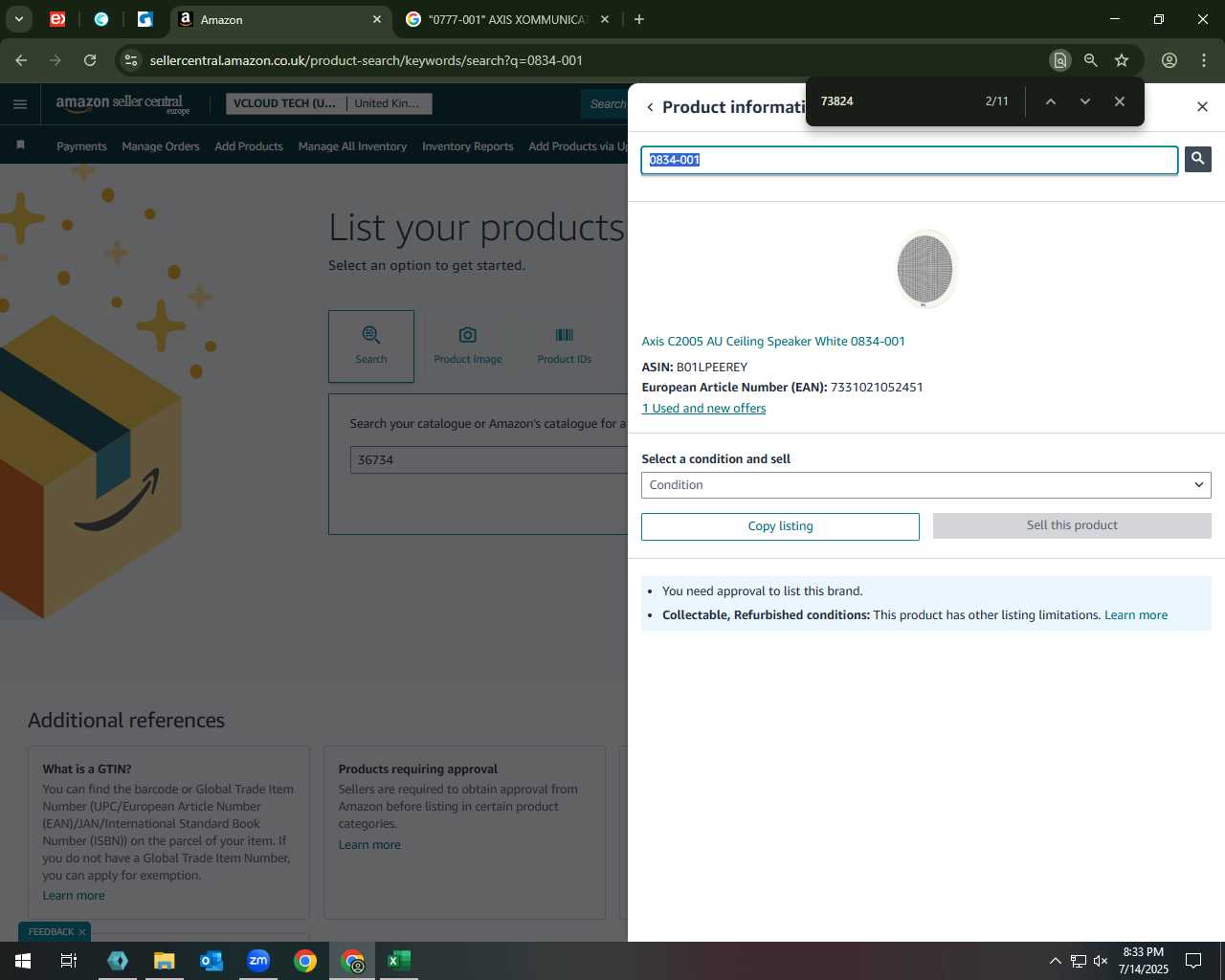Select the Product IDs option
This screenshot has width=1225, height=980.
coord(564,345)
